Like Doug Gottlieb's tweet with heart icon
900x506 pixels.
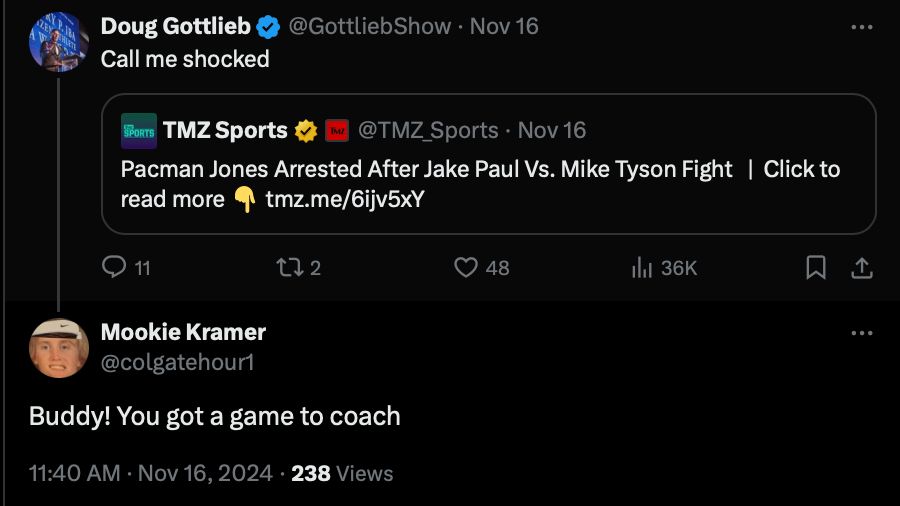point(466,267)
